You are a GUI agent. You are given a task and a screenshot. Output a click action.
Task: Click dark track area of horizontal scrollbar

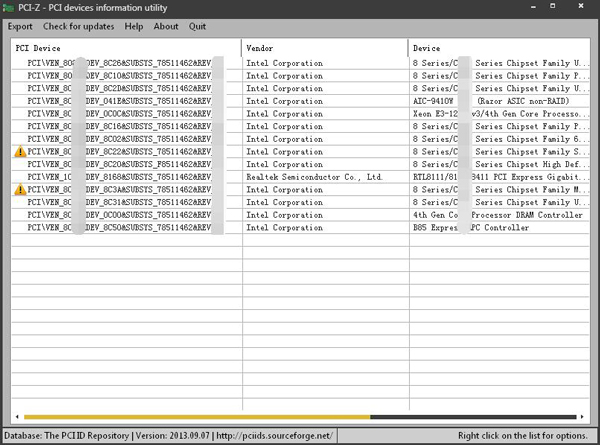click(473, 417)
